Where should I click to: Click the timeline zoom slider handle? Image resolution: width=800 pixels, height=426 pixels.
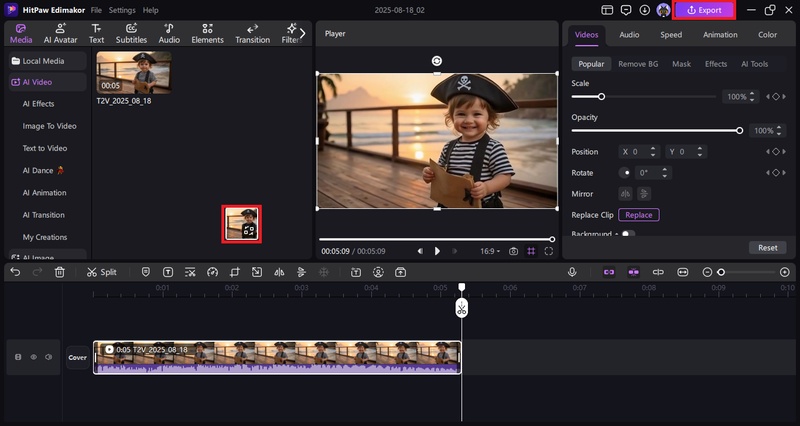click(x=721, y=272)
